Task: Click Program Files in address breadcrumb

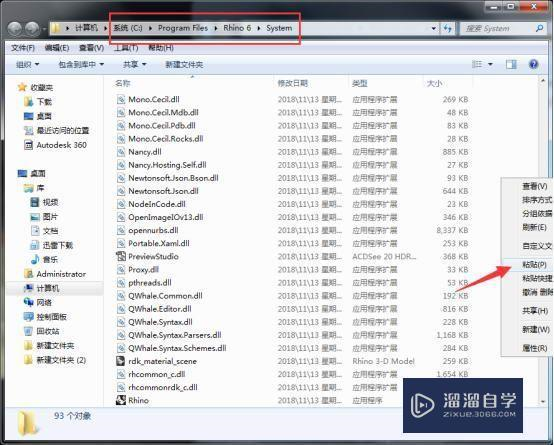Action: [x=183, y=28]
